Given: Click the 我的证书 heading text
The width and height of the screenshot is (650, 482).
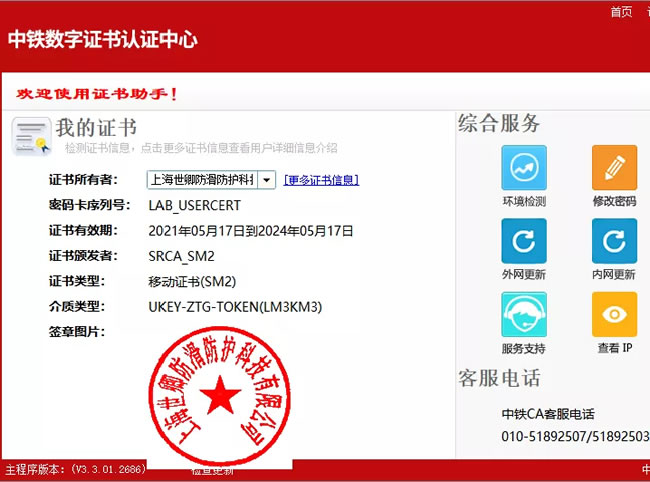Looking at the screenshot, I should point(96,127).
